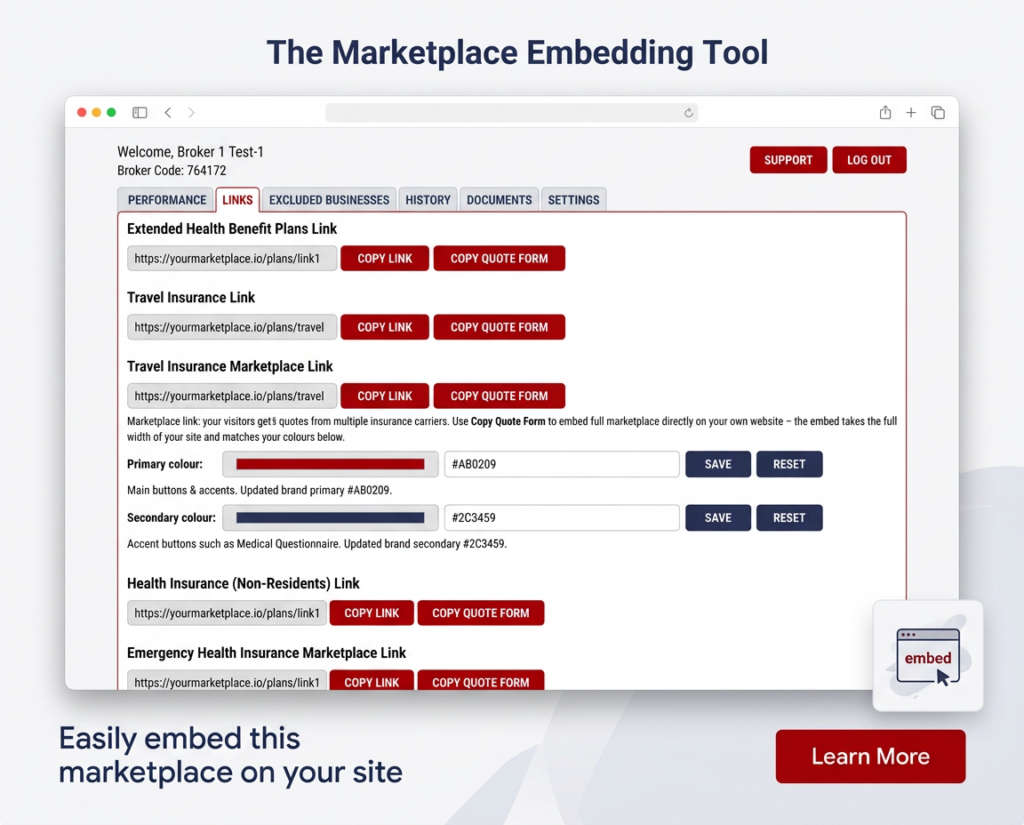Viewport: 1024px width, 825px height.
Task: Open the primary colour red swatch
Action: (x=330, y=464)
